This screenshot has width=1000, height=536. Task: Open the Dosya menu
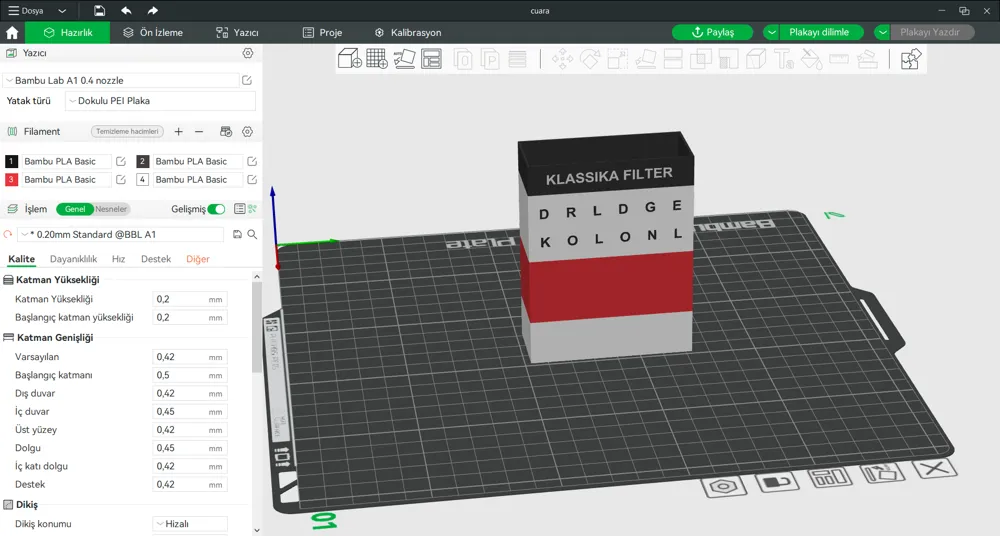point(26,11)
